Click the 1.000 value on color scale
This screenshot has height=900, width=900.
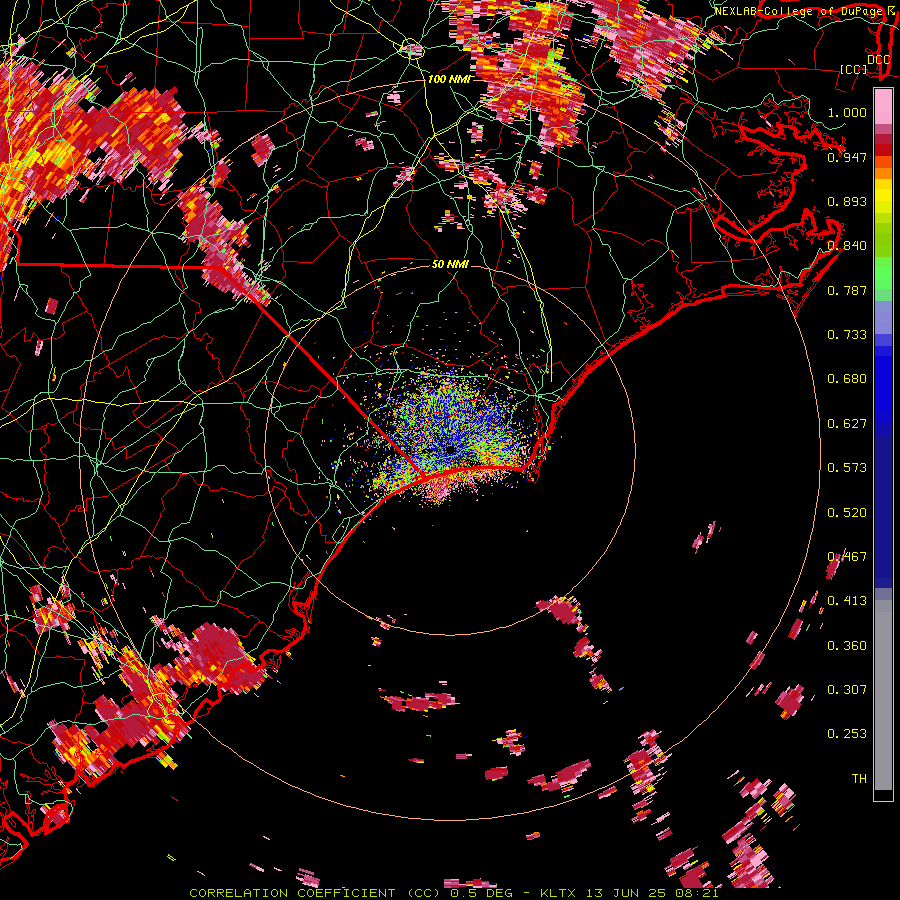[847, 112]
